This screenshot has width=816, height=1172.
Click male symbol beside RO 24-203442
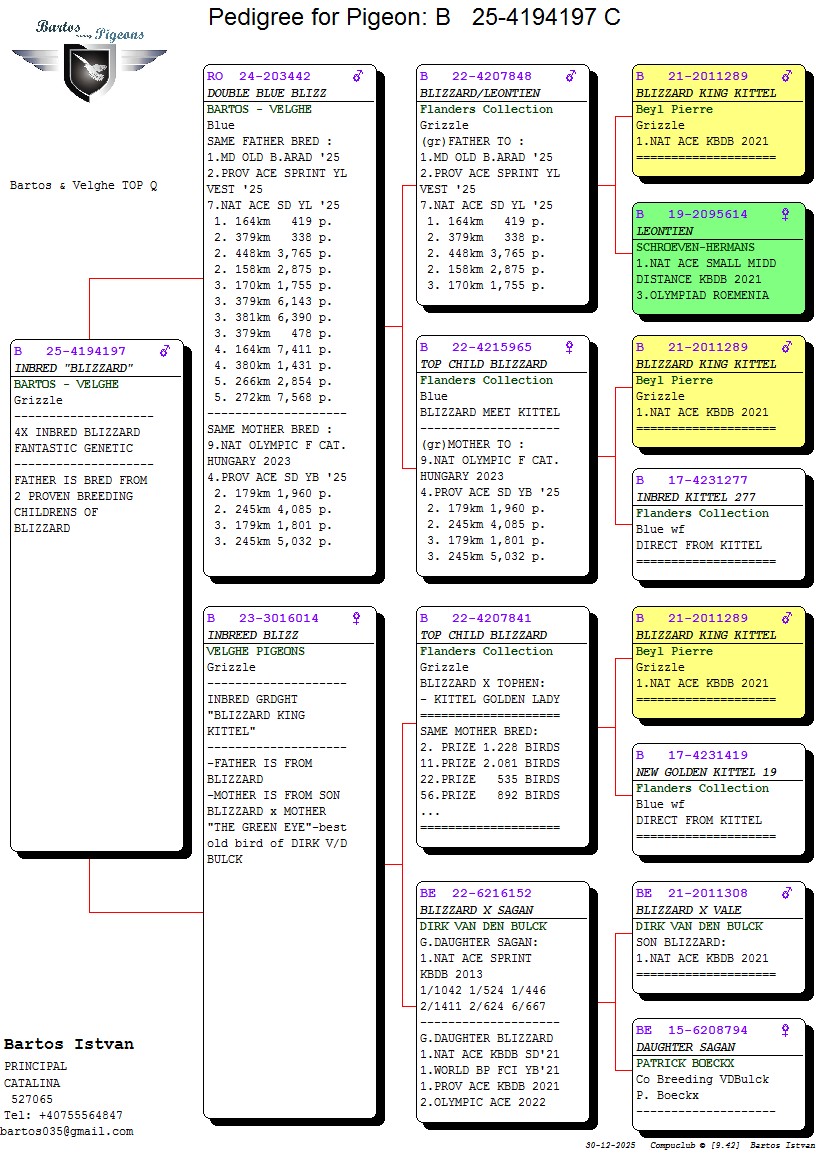[358, 76]
